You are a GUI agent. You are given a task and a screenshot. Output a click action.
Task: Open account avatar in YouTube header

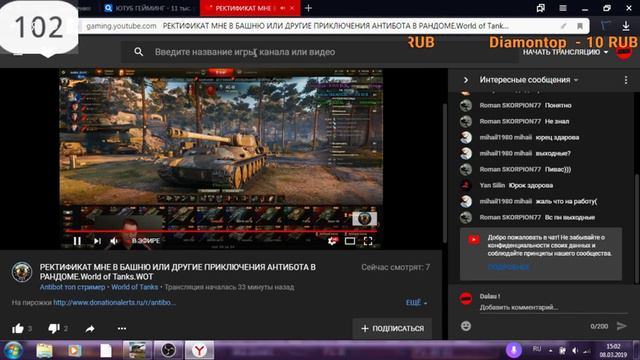pos(624,52)
